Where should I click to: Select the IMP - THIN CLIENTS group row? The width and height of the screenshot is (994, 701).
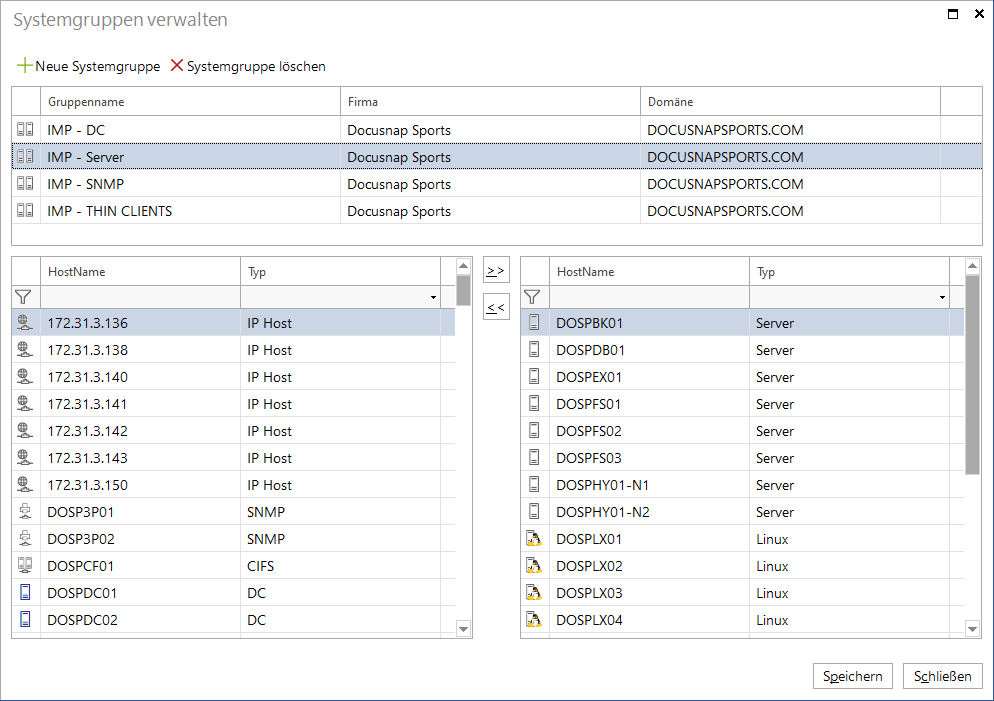(x=497, y=210)
